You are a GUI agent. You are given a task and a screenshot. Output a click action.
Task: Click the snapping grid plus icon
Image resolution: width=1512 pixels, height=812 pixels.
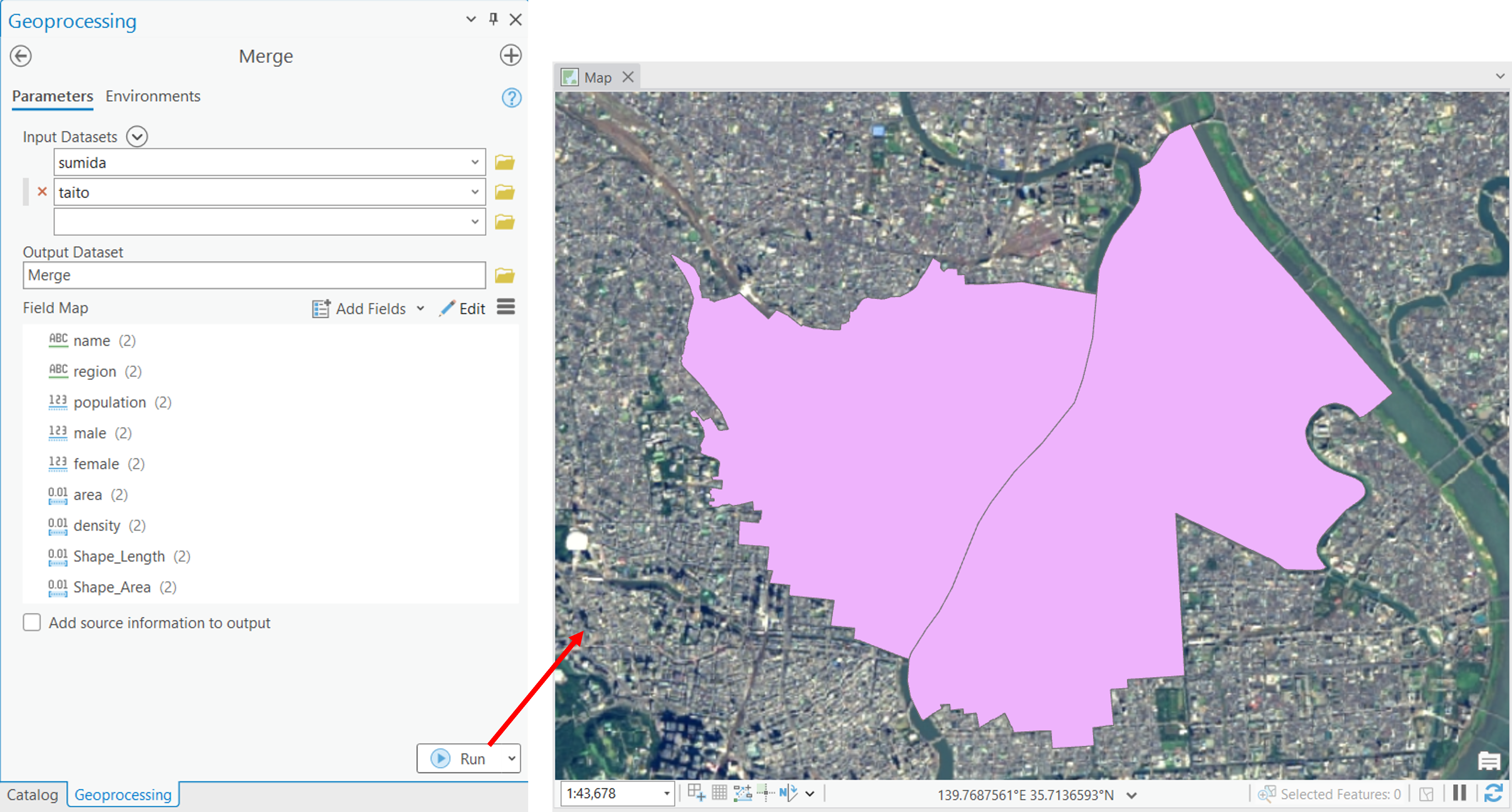[696, 793]
